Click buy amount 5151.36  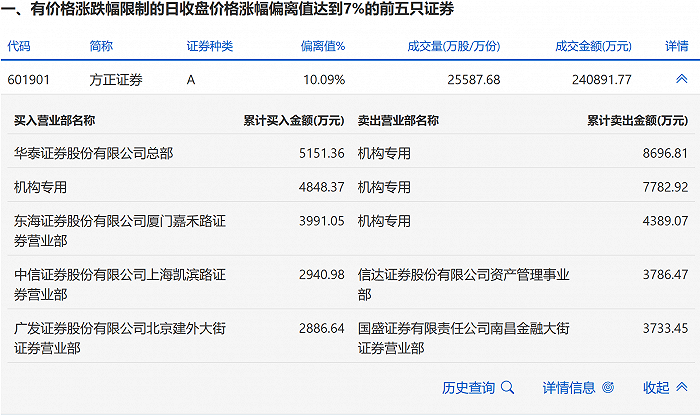322,154
